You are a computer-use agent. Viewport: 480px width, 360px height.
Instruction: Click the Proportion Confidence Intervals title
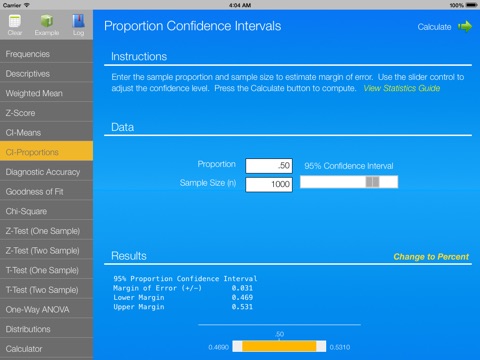point(193,26)
